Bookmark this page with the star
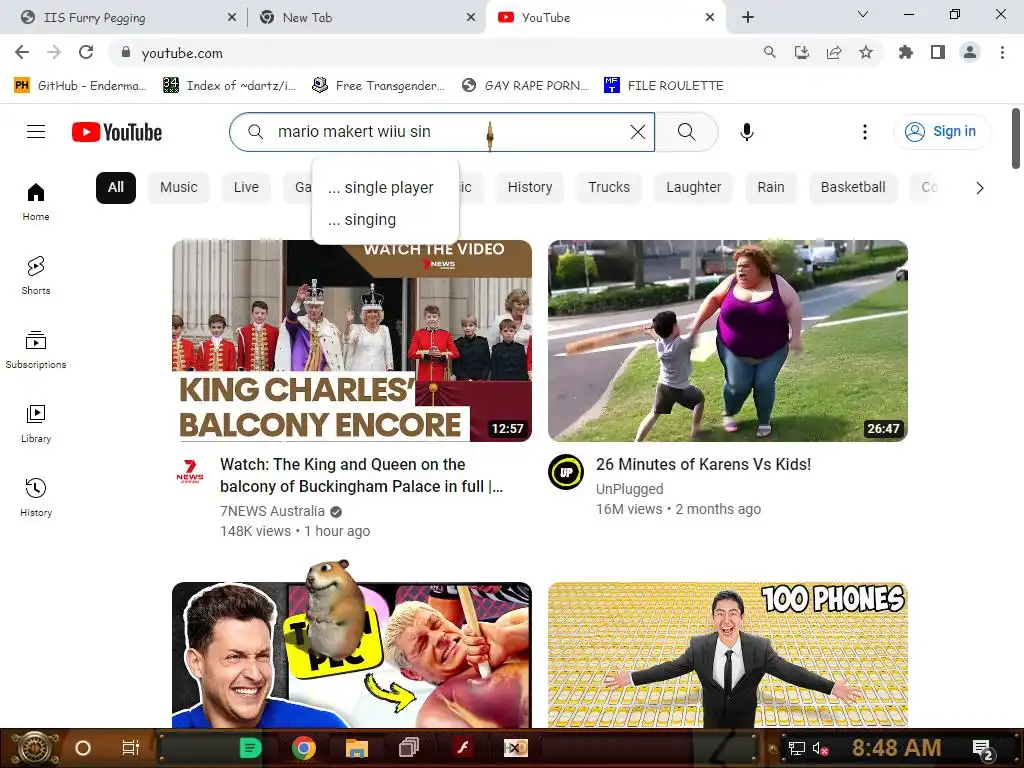Image resolution: width=1024 pixels, height=768 pixels. click(866, 52)
